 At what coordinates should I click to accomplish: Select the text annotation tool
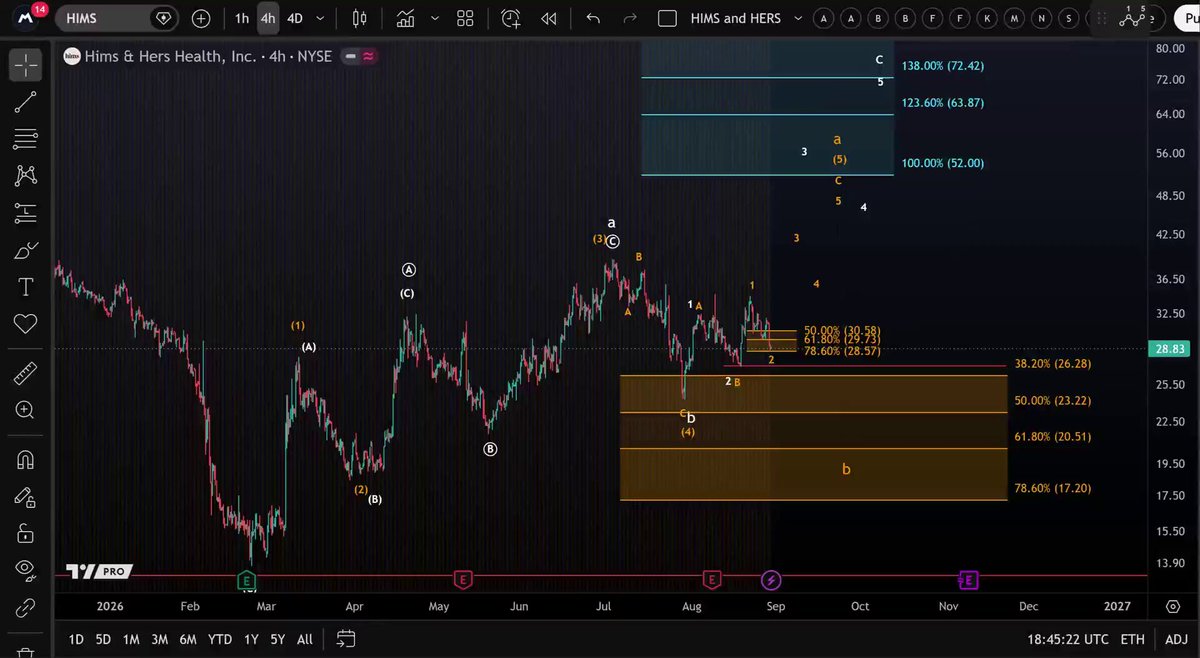click(x=26, y=287)
